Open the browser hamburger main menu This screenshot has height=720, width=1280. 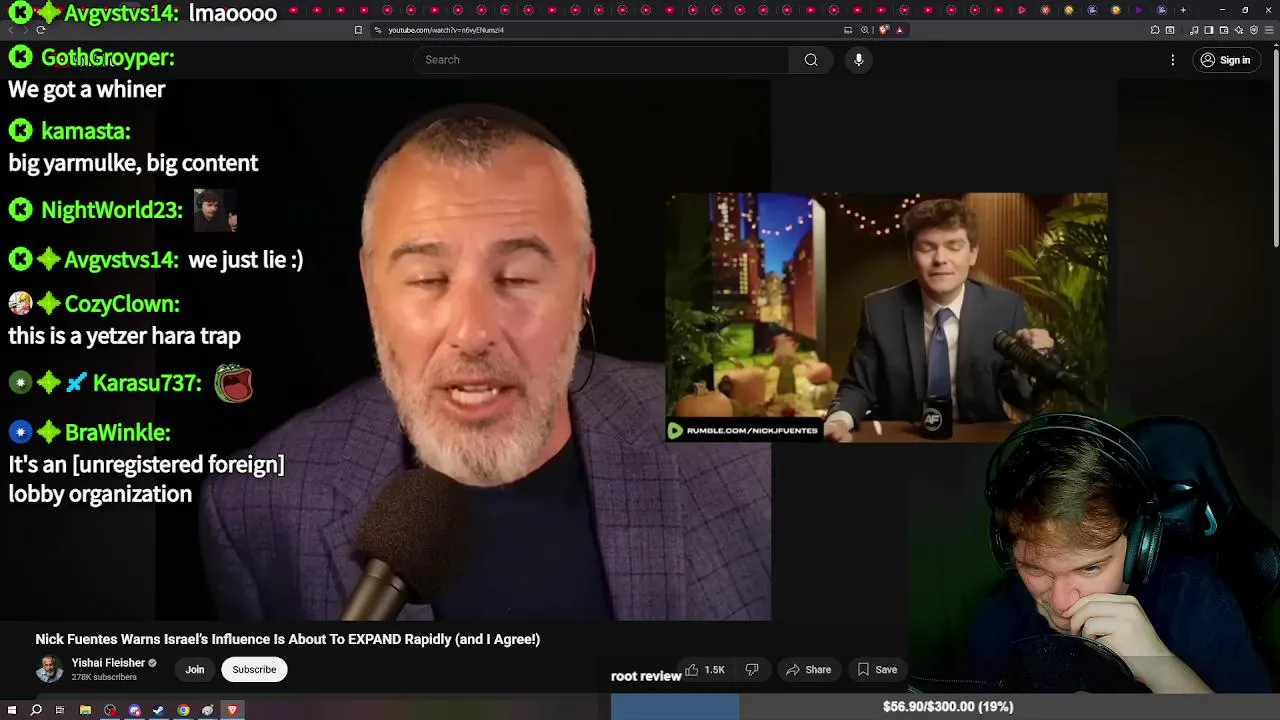click(1269, 30)
